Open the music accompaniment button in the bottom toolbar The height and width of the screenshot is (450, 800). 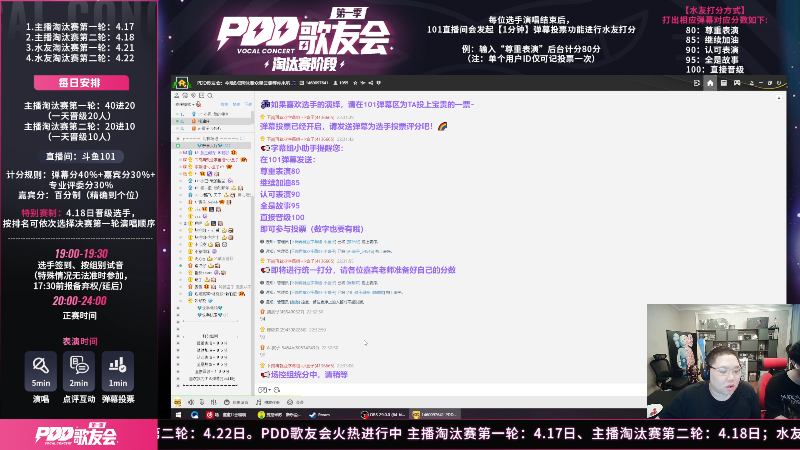(x=268, y=403)
